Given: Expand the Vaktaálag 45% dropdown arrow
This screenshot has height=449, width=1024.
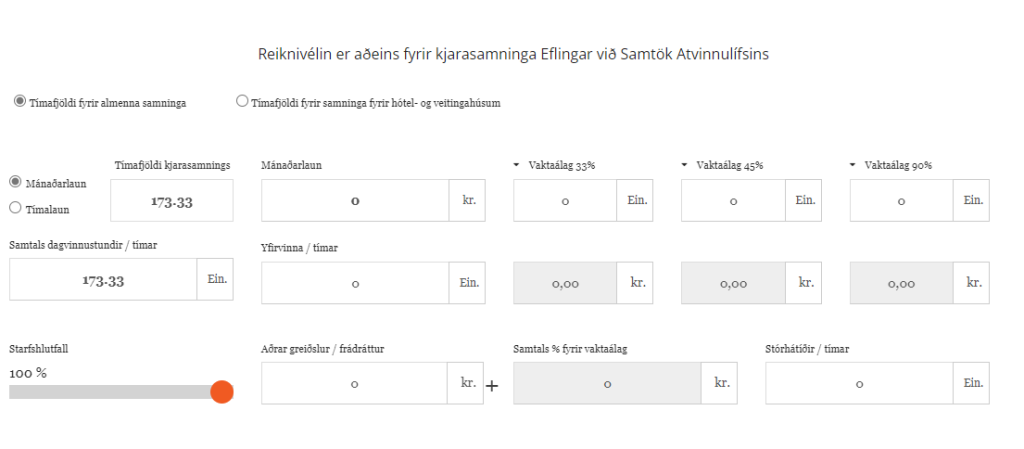Looking at the screenshot, I should (685, 165).
